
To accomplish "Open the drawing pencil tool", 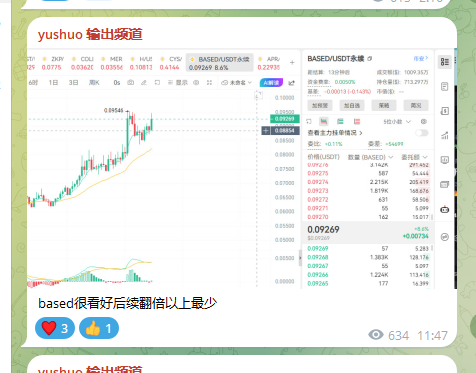I will click(144, 82).
